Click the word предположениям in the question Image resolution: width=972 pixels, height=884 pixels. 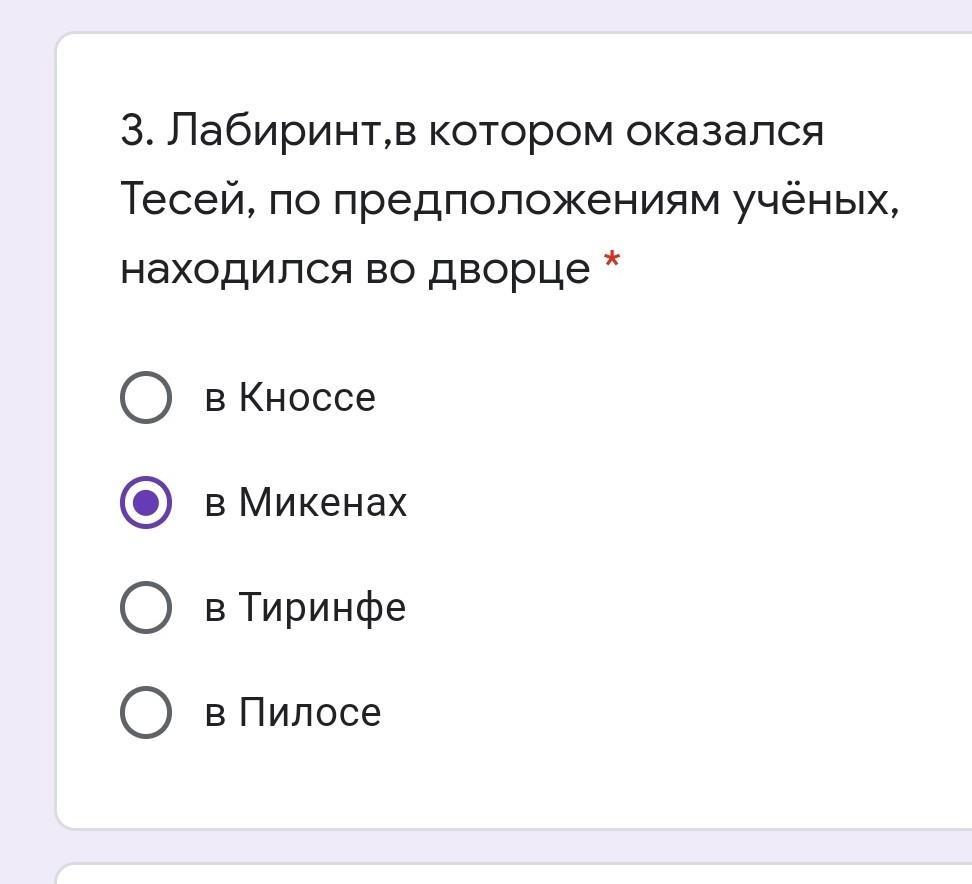(526, 200)
